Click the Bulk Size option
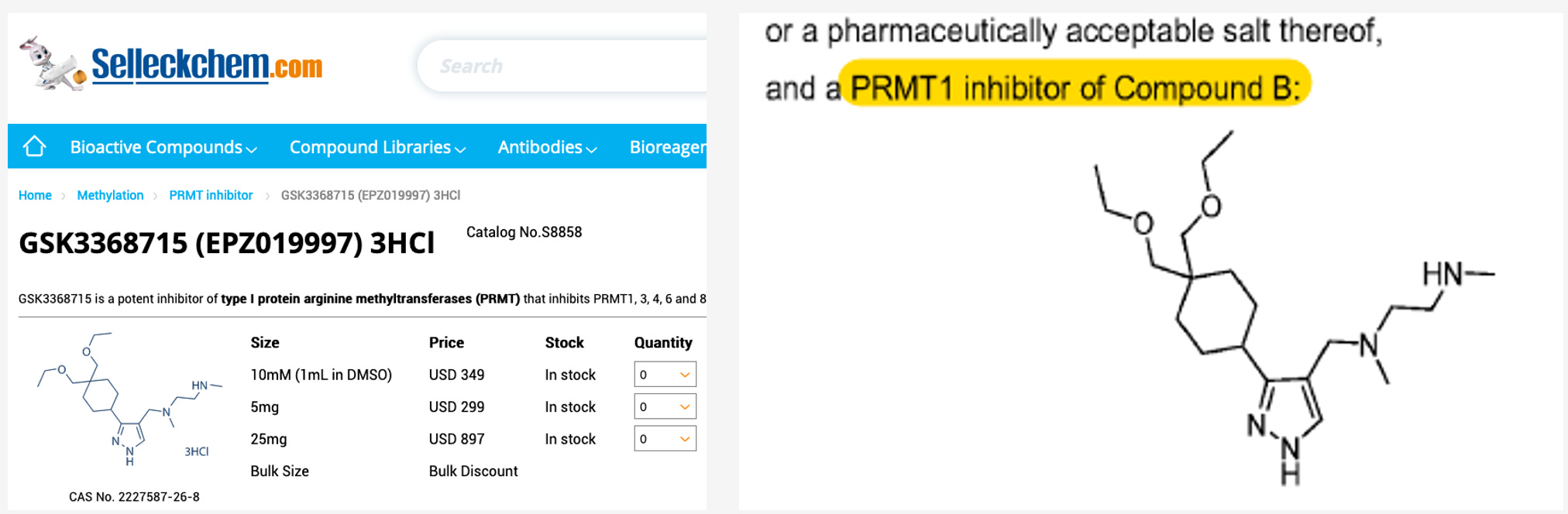Image resolution: width=1568 pixels, height=514 pixels. point(279,471)
